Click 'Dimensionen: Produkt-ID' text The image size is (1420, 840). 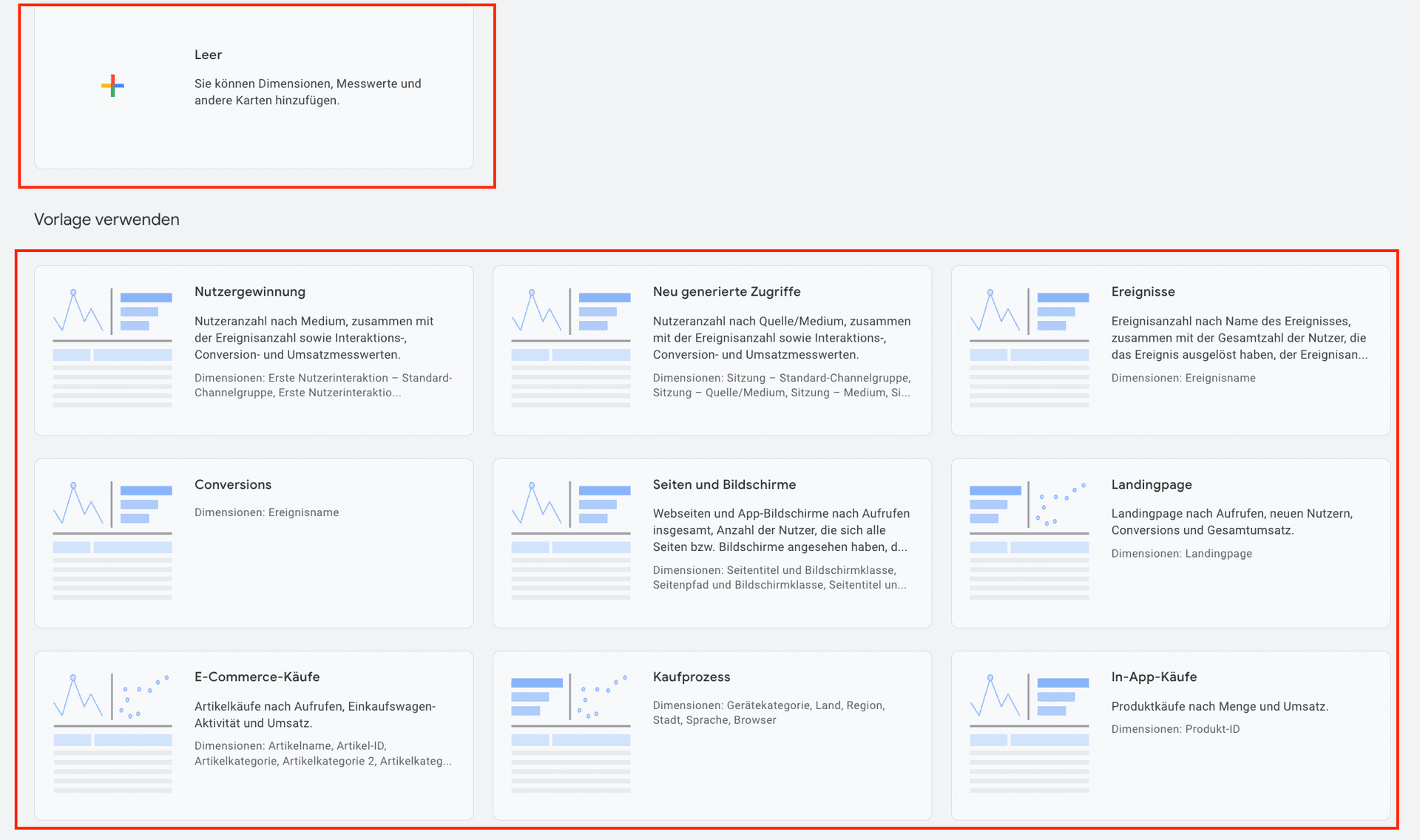click(1175, 729)
